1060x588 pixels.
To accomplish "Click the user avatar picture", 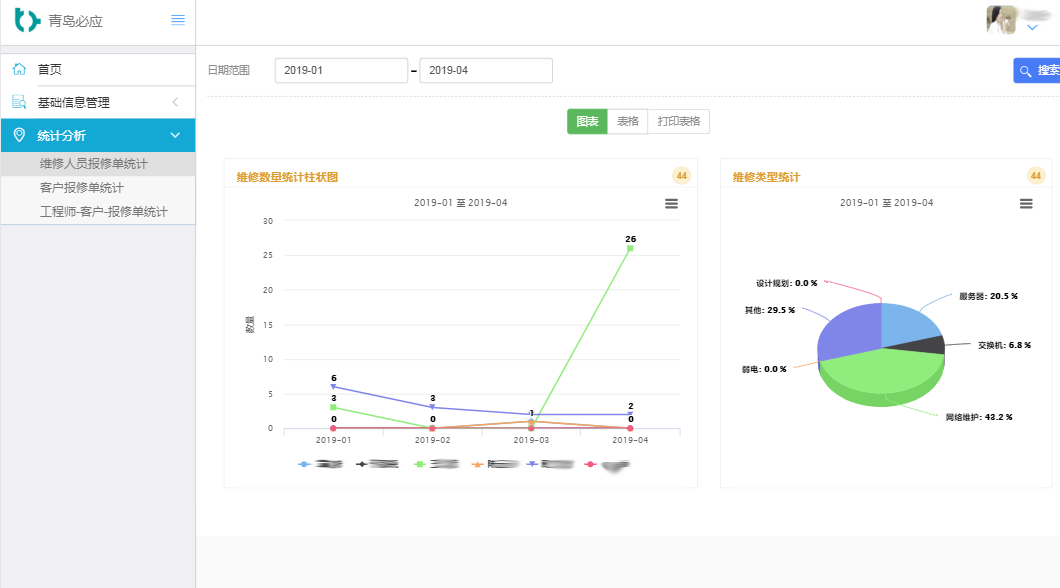I will pyautogui.click(x=1002, y=19).
